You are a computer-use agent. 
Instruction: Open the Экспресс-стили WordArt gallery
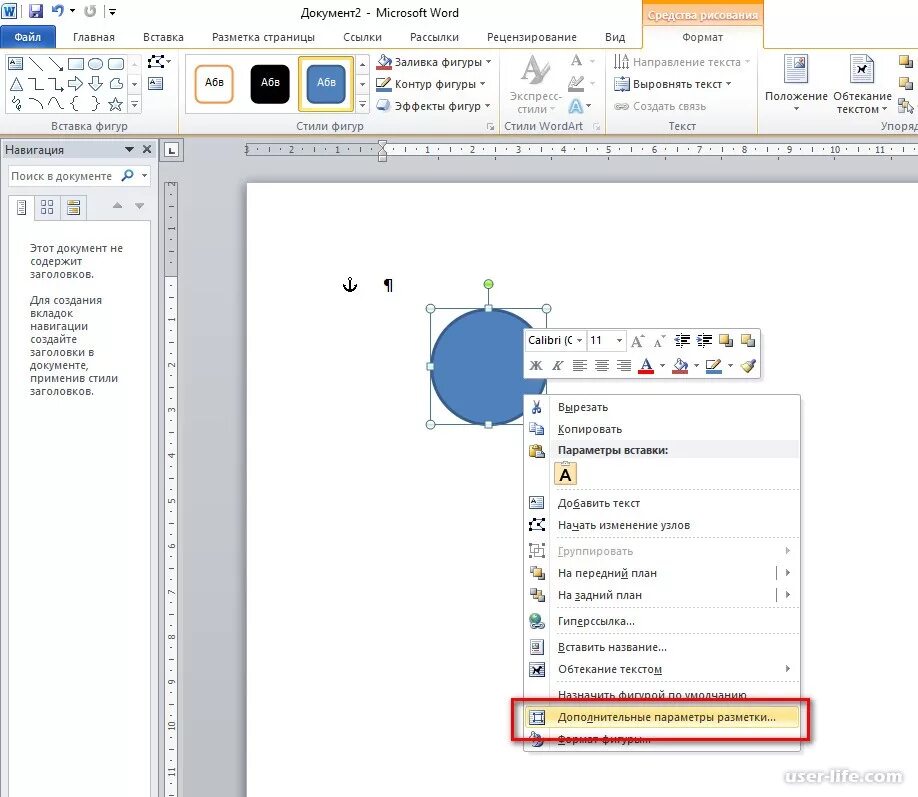point(535,84)
